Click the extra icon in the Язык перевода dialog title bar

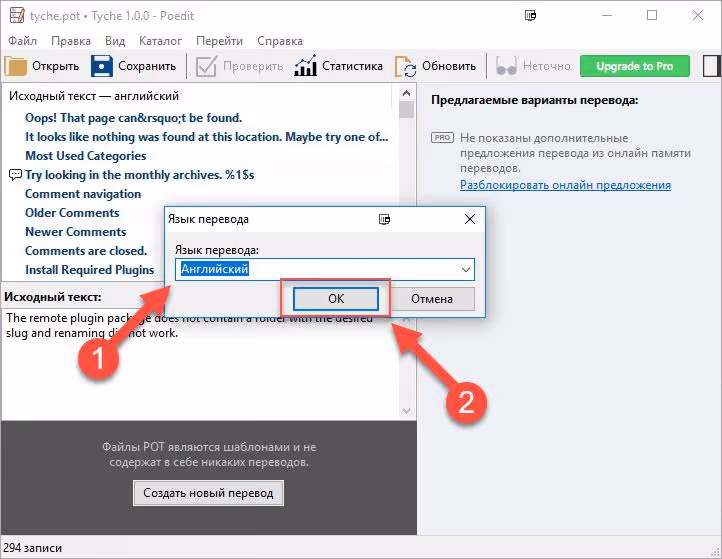pos(384,219)
